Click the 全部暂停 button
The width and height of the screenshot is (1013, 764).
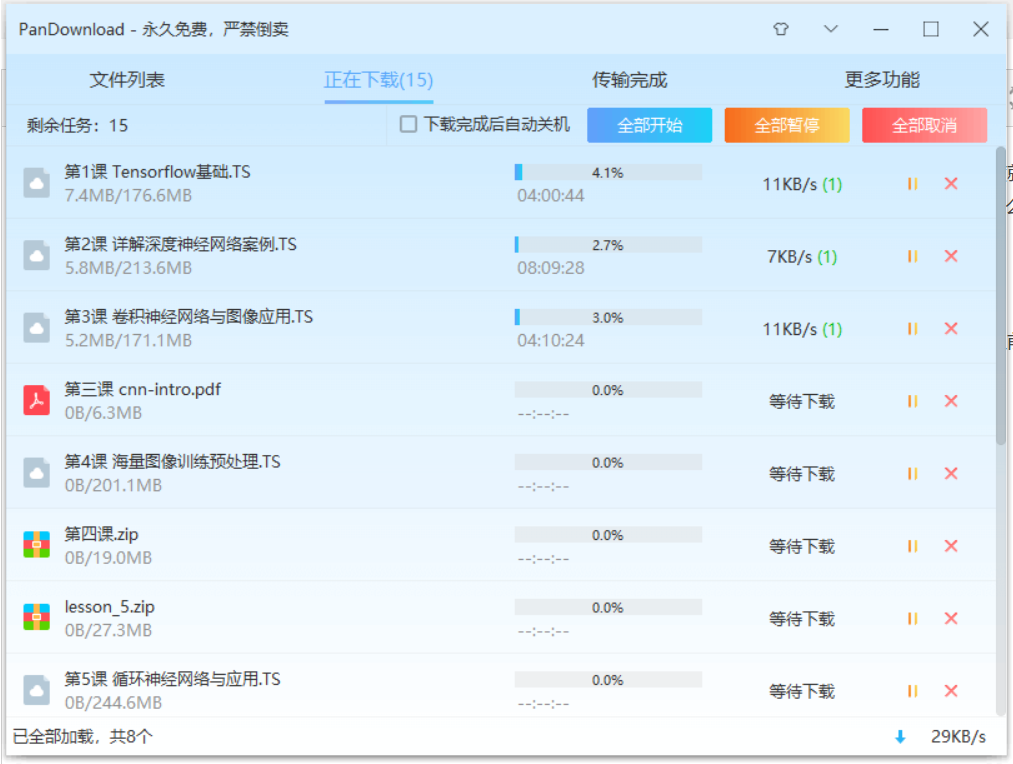[787, 125]
